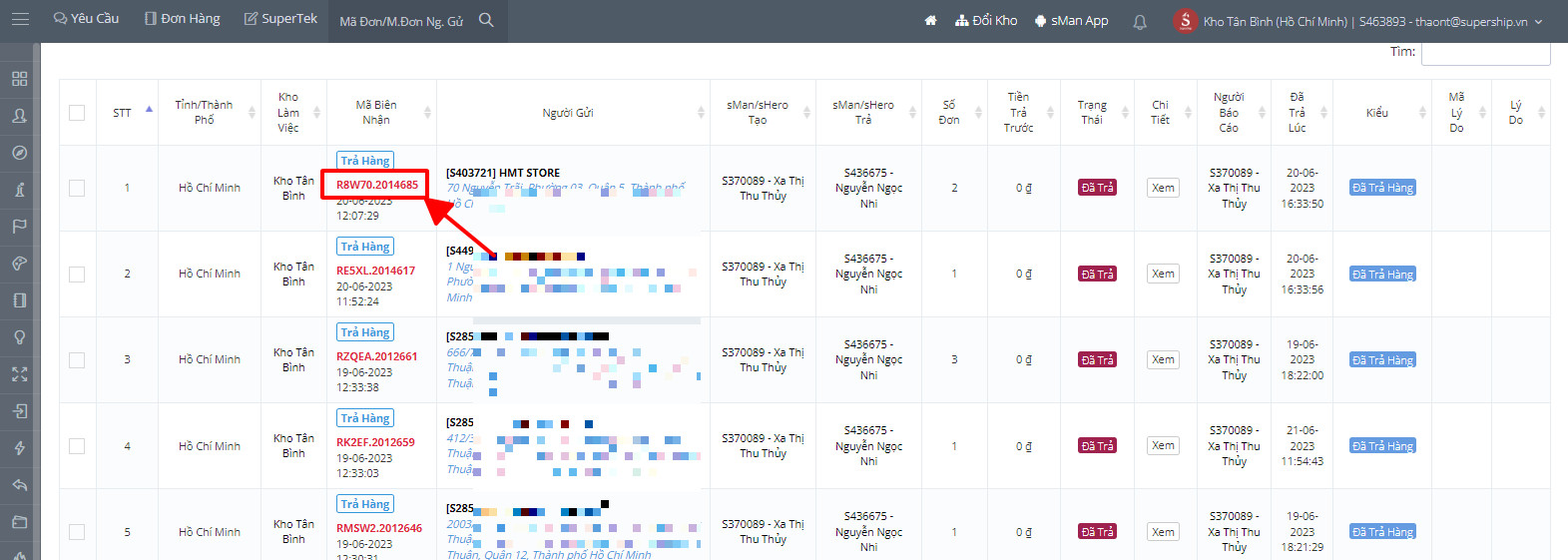The image size is (1568, 560).
Task: Sort by Trạng Thái column
Action: 1125,113
